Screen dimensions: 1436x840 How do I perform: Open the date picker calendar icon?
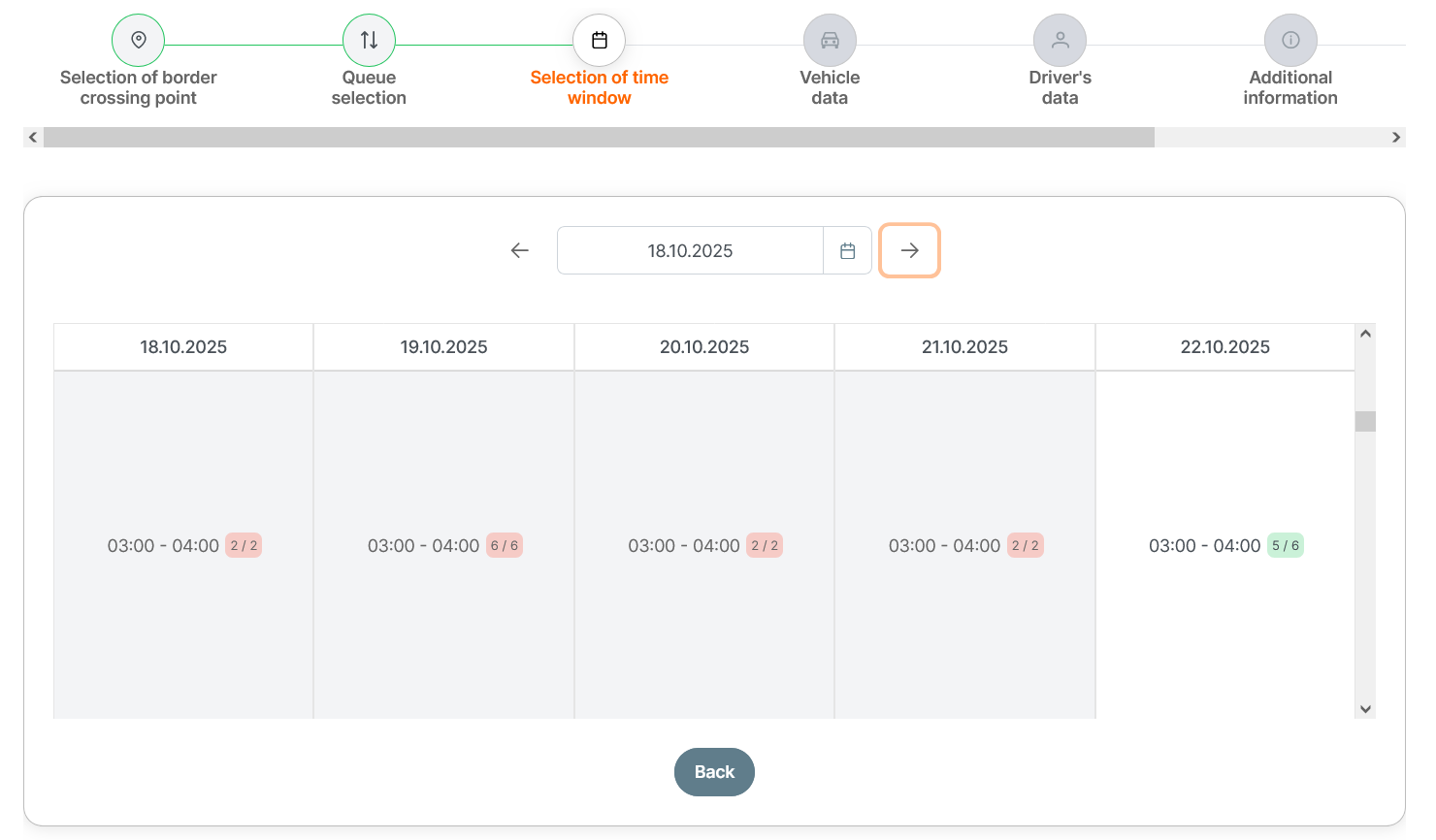point(847,251)
